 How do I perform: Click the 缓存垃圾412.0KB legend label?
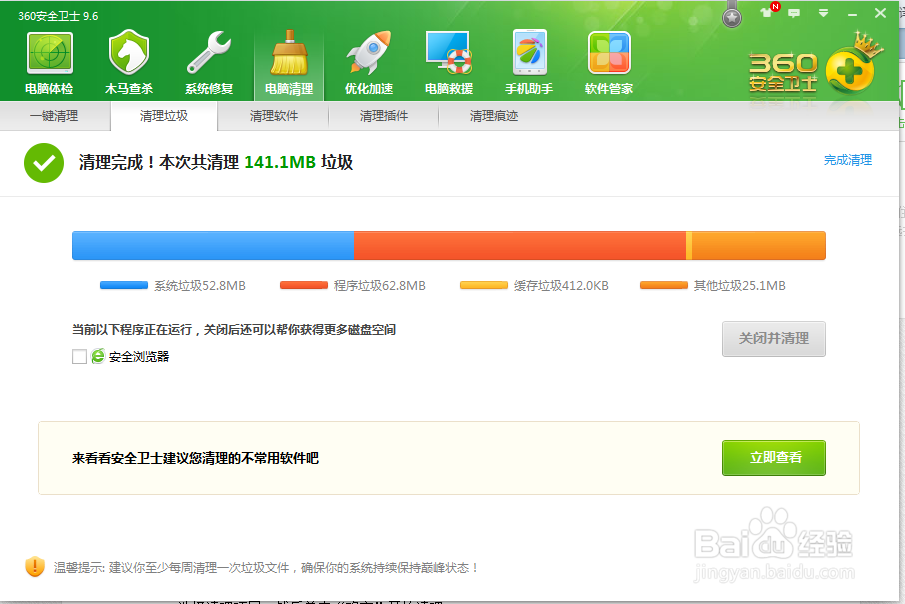(x=561, y=286)
